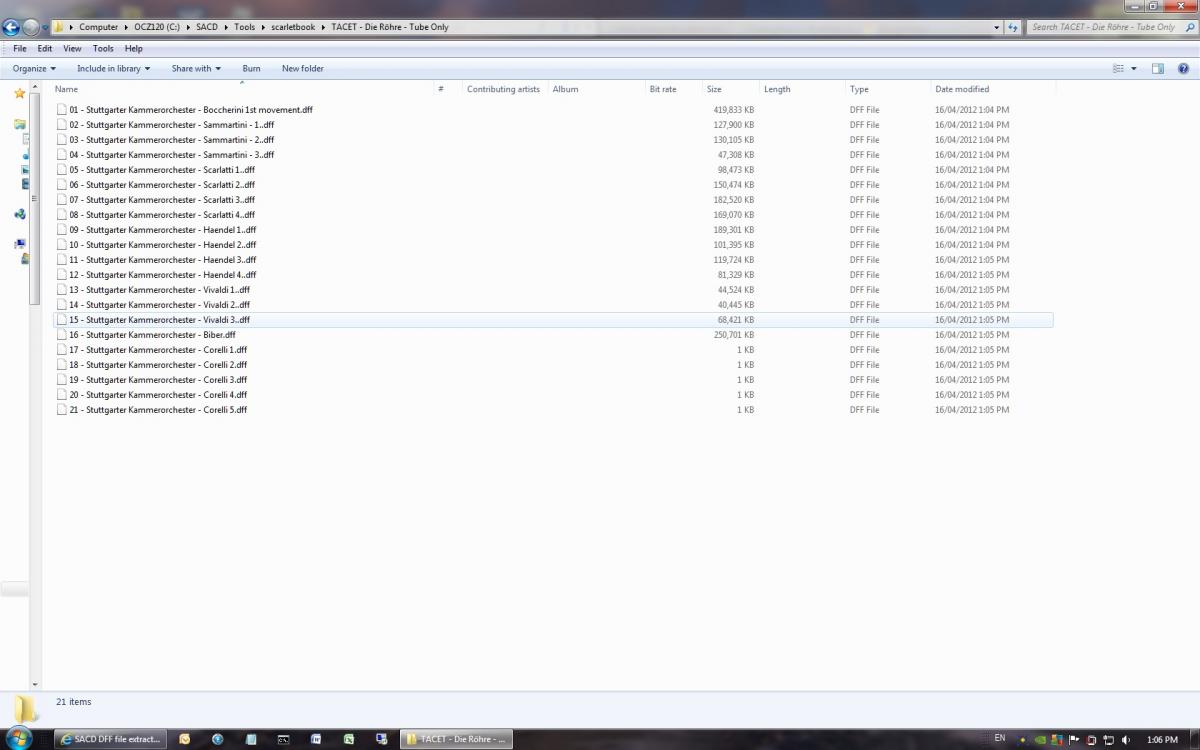Open the Windows Start orb
1200x750 pixels.
pyautogui.click(x=19, y=739)
